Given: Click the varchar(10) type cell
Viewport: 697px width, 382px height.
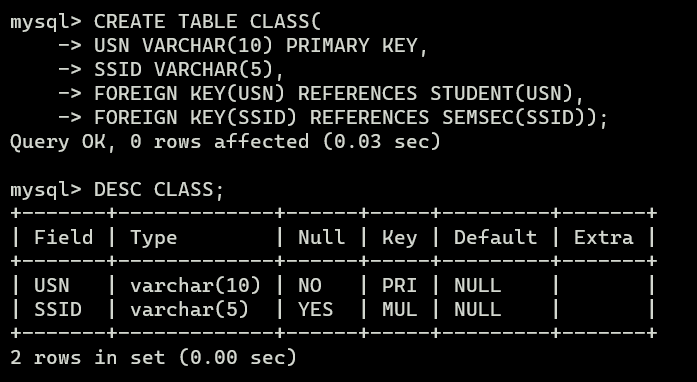Looking at the screenshot, I should coord(195,285).
